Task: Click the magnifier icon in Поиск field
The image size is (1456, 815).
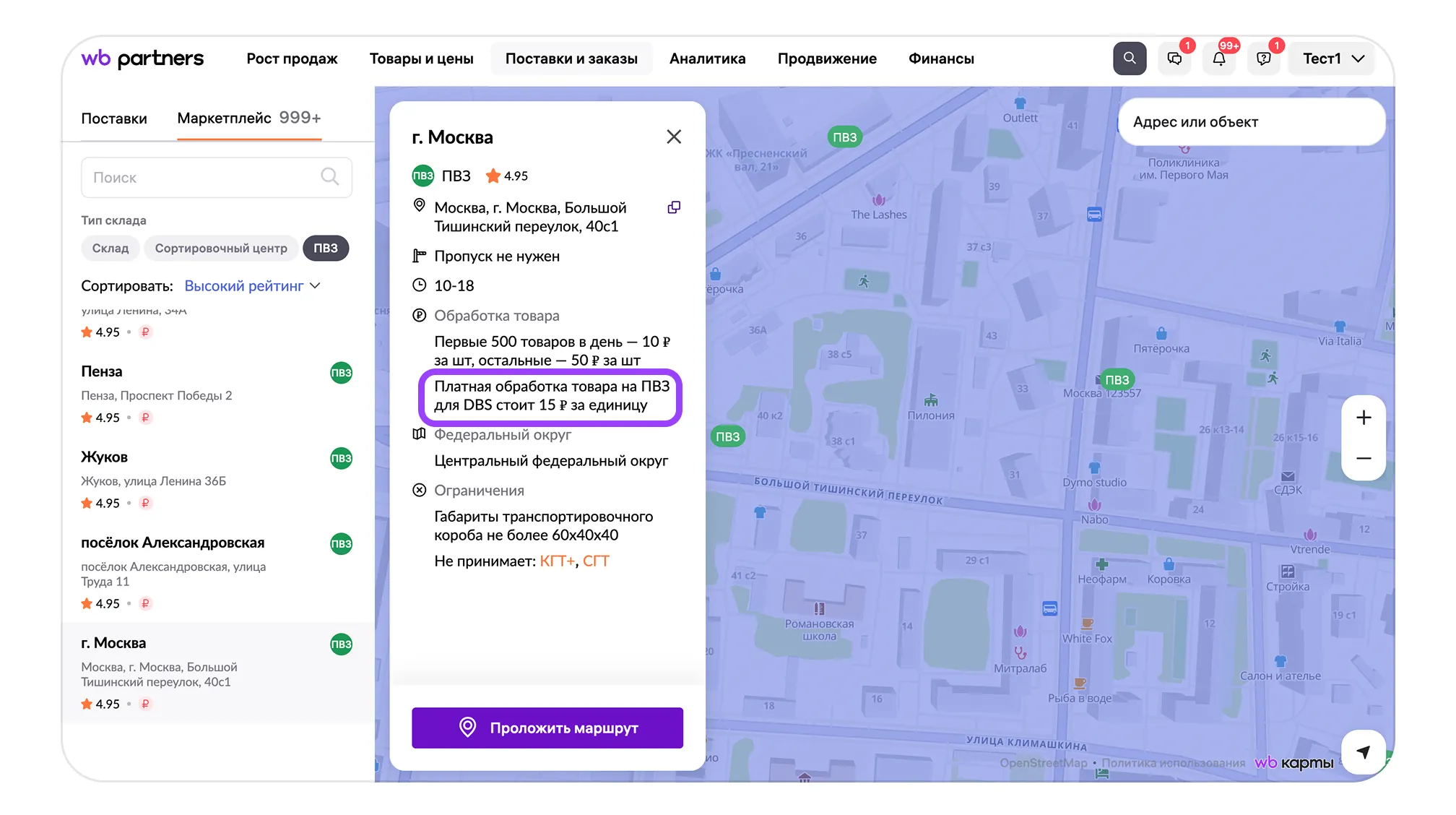Action: click(x=330, y=177)
